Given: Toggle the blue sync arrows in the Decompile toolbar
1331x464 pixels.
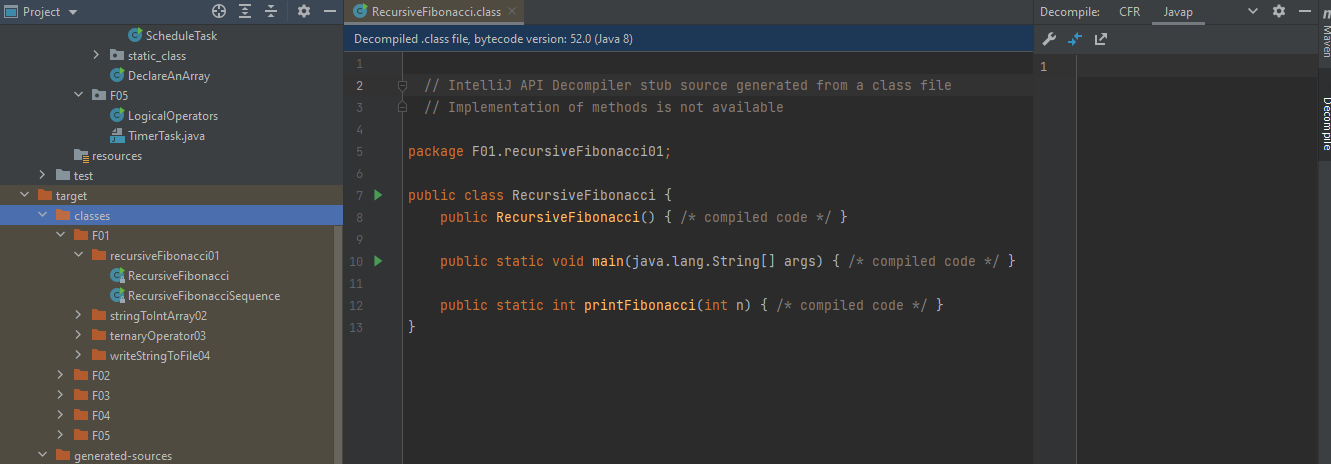Looking at the screenshot, I should click(1075, 40).
